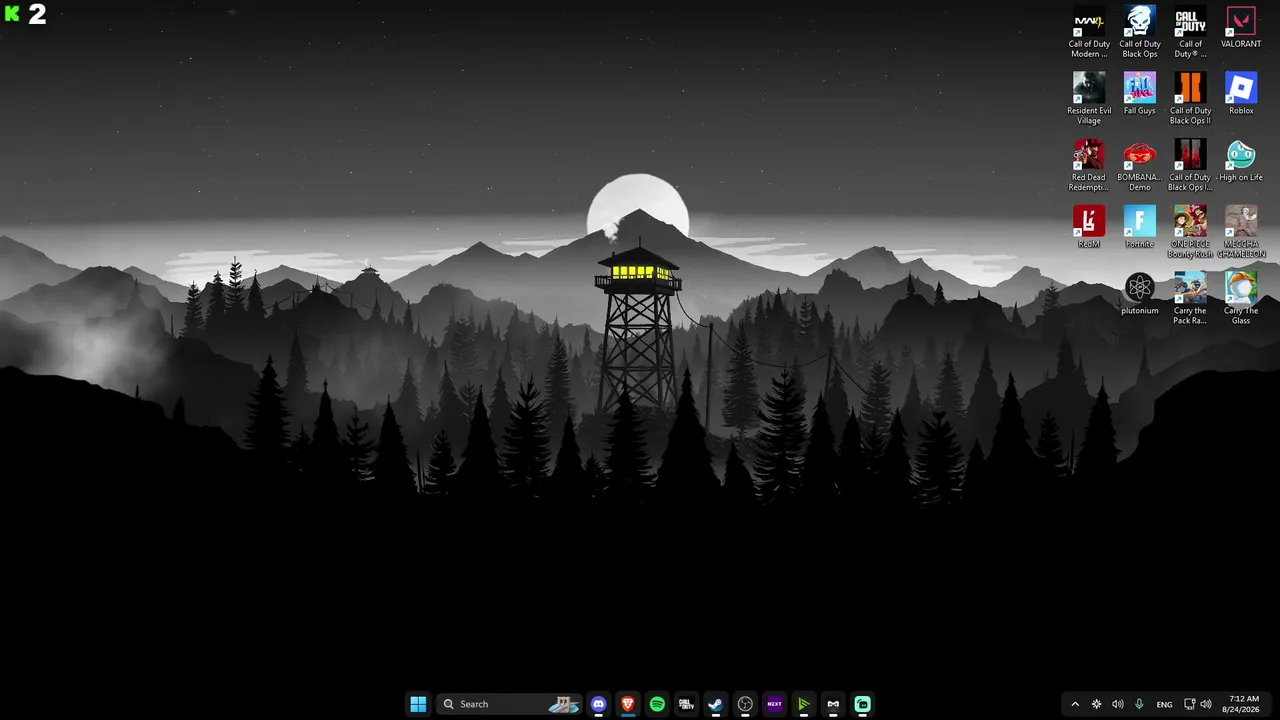This screenshot has height=720, width=1280.
Task: Open Call of Duty from the taskbar
Action: (x=686, y=704)
